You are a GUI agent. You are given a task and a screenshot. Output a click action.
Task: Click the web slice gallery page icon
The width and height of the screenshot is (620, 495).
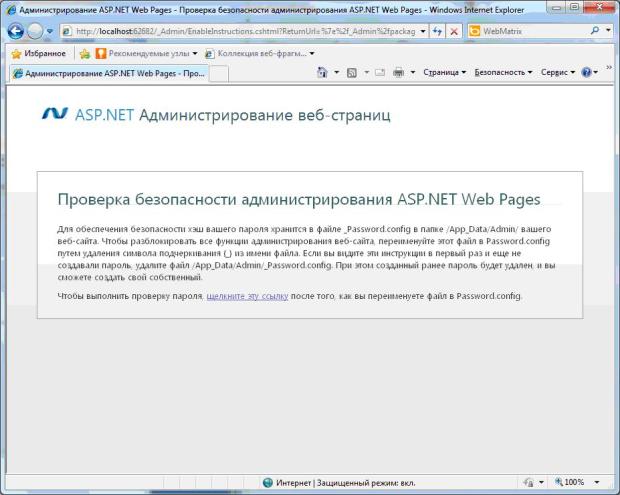coord(210,54)
